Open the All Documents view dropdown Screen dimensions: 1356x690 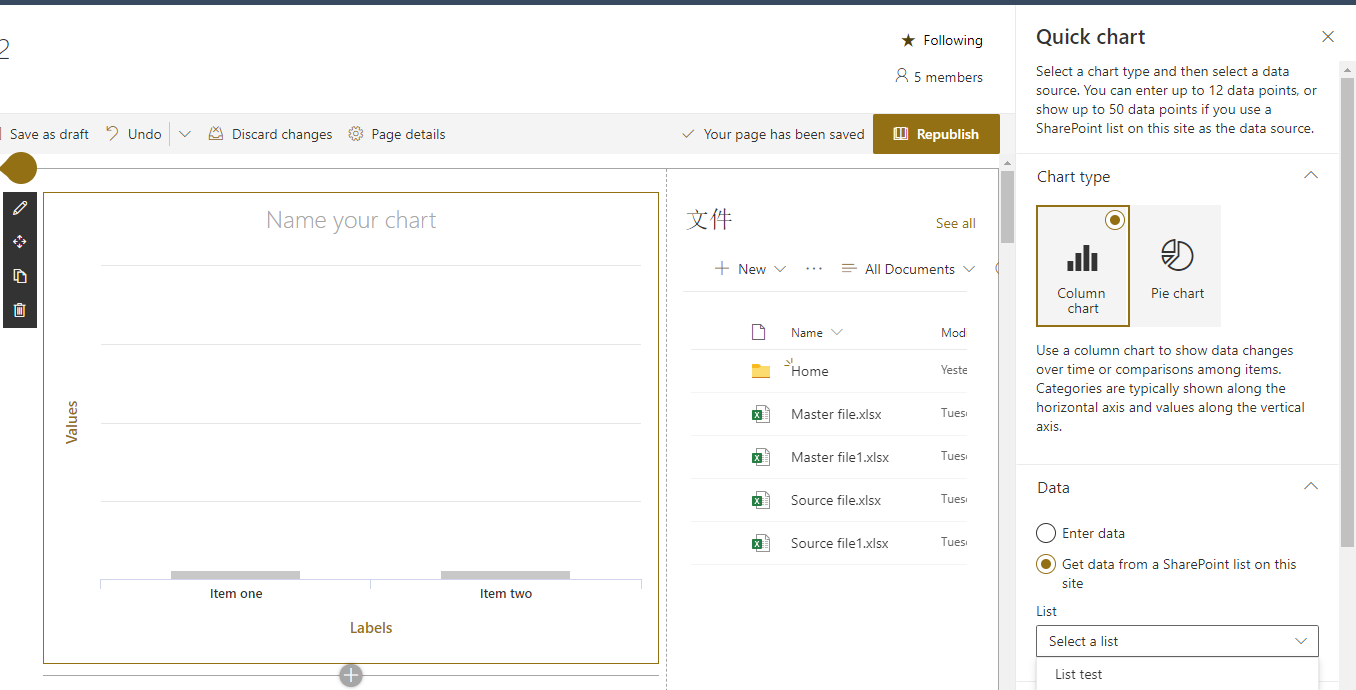[908, 269]
